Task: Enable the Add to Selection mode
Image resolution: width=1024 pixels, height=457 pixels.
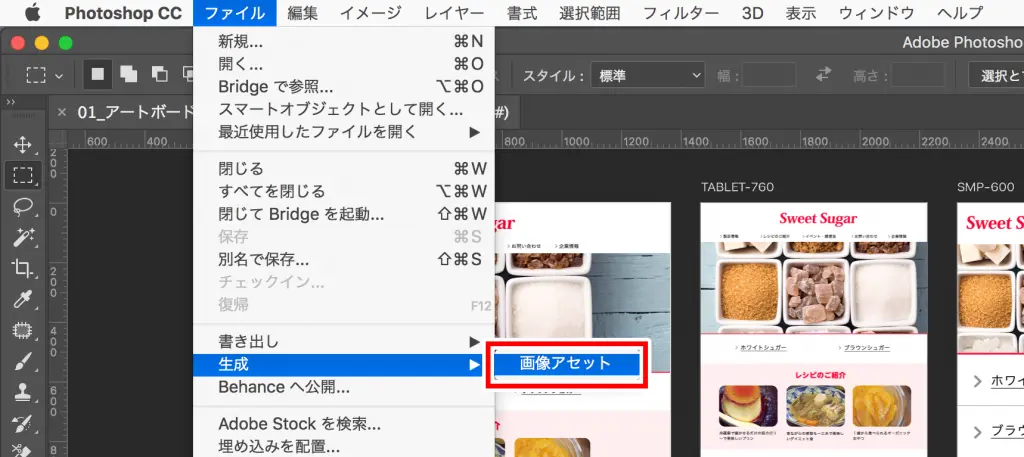Action: click(128, 74)
